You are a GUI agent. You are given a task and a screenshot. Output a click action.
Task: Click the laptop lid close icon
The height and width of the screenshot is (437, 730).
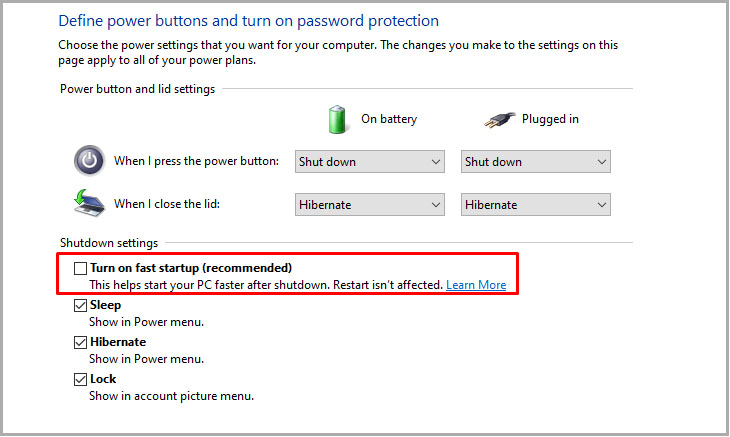point(89,203)
